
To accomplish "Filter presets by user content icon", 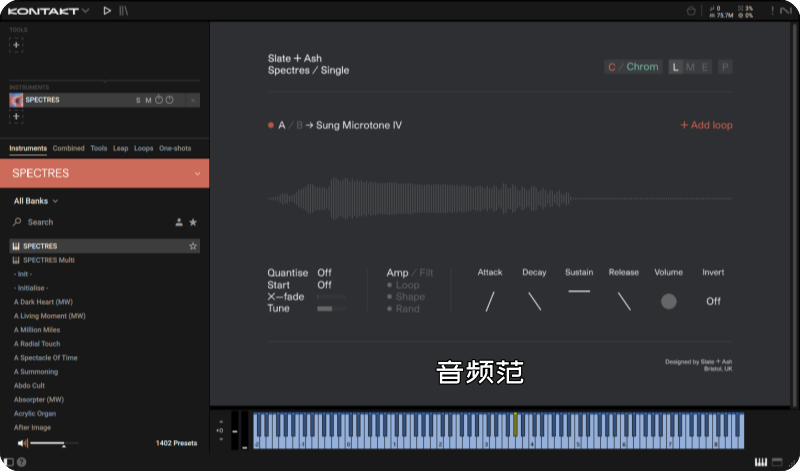I will (x=178, y=222).
